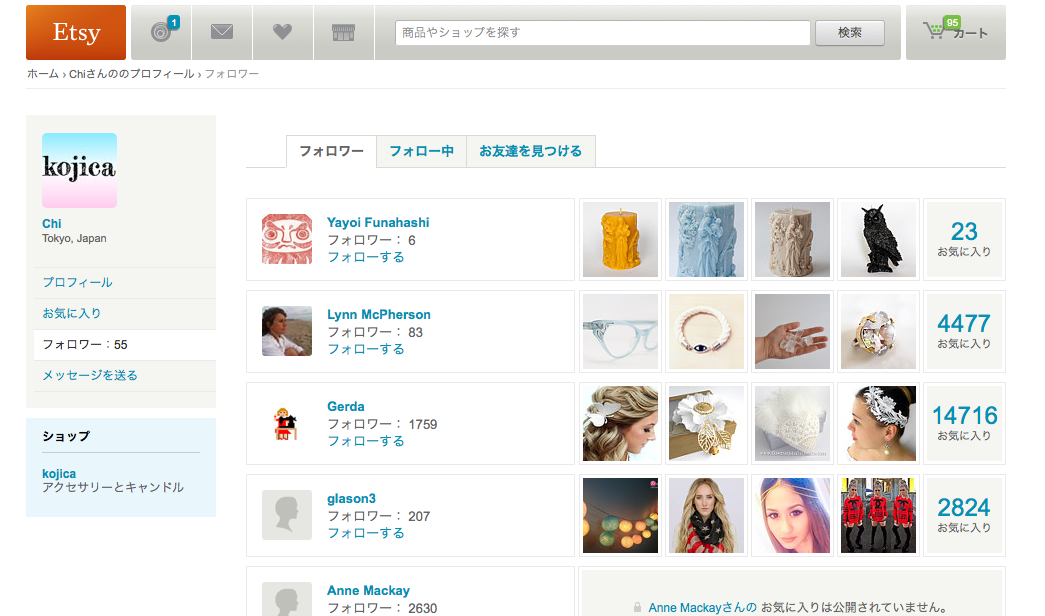Open the Chi profile name link
The image size is (1045, 616).
51,224
